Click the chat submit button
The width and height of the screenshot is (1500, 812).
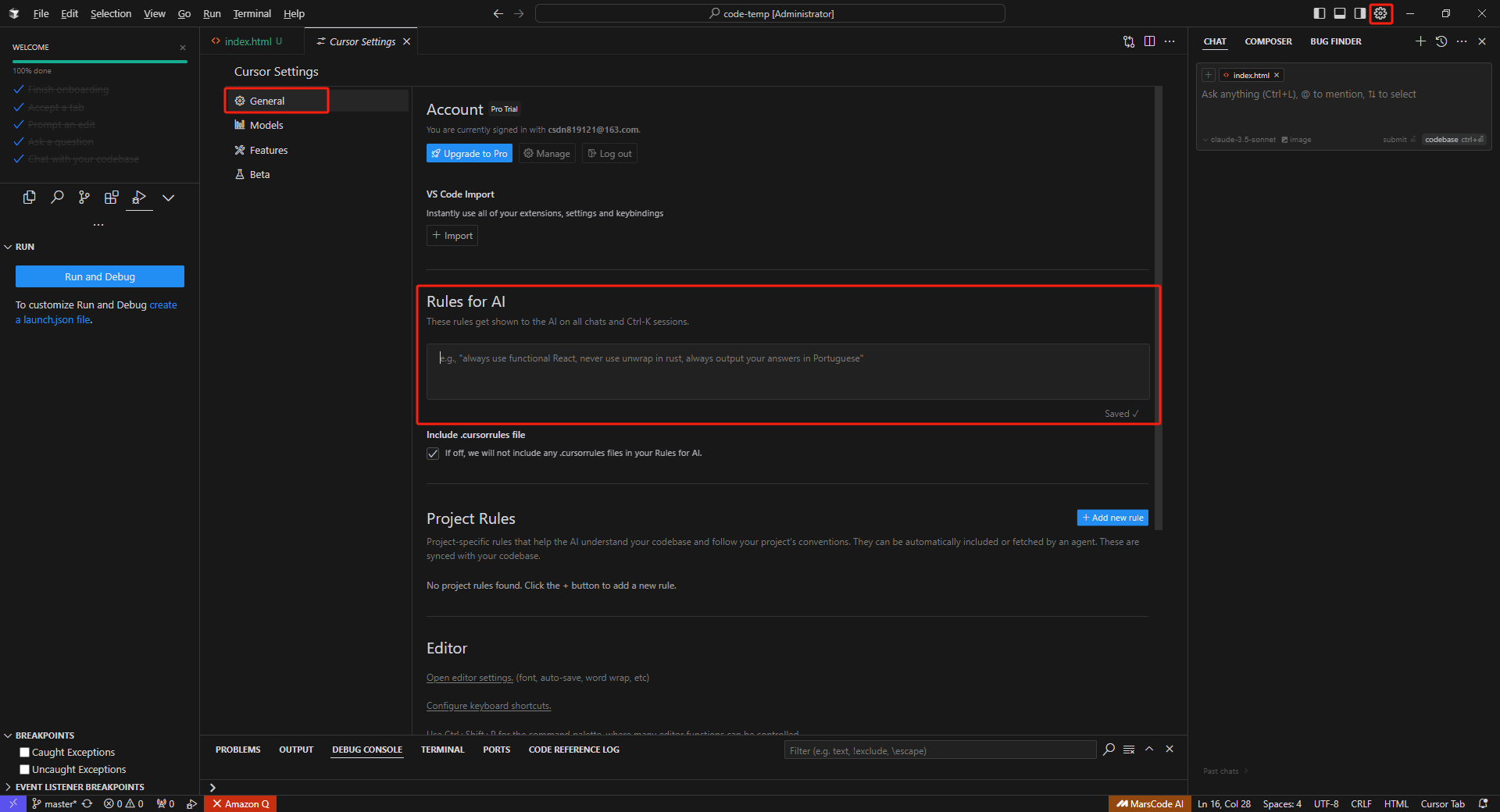pyautogui.click(x=1398, y=140)
